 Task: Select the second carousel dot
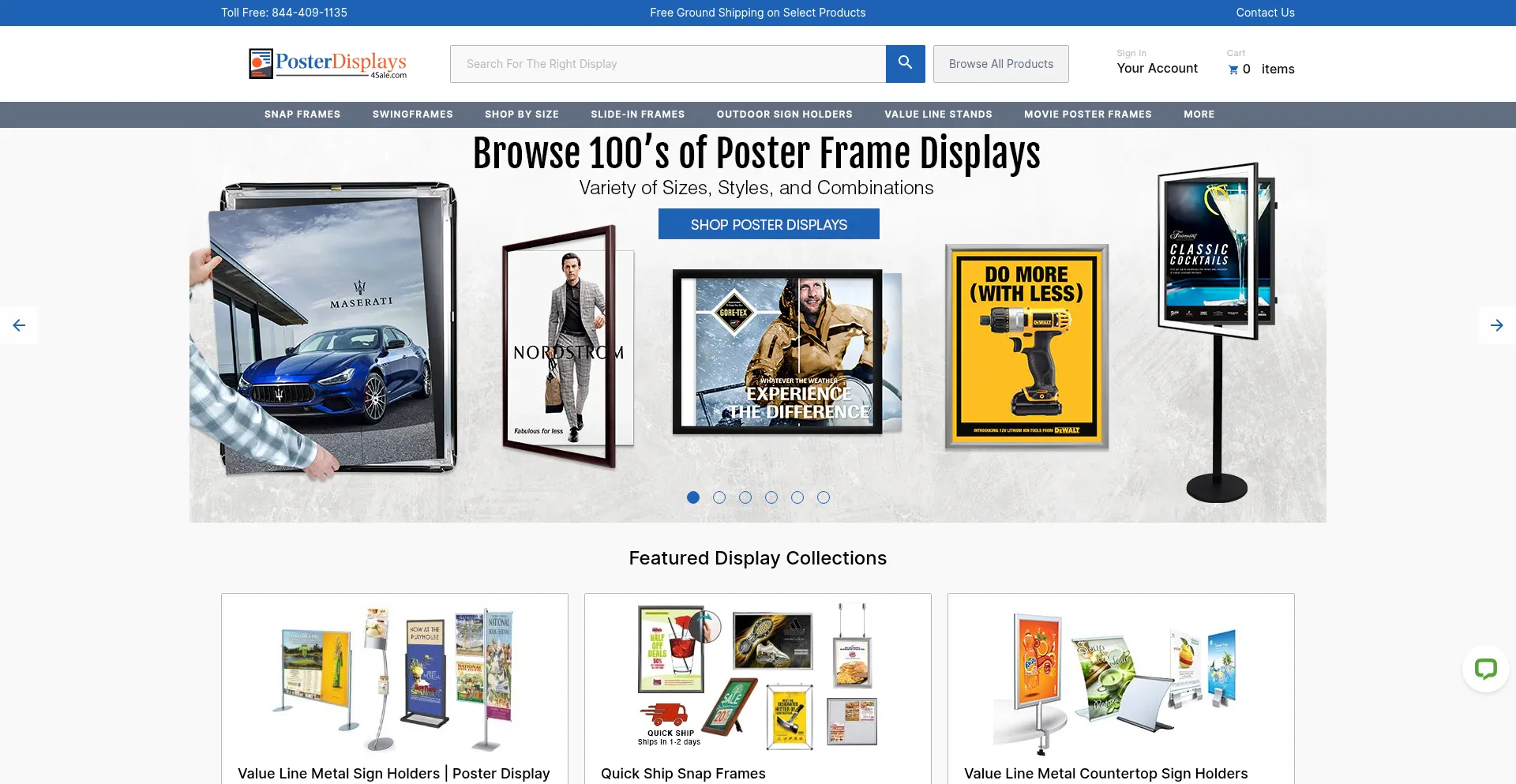click(x=719, y=497)
